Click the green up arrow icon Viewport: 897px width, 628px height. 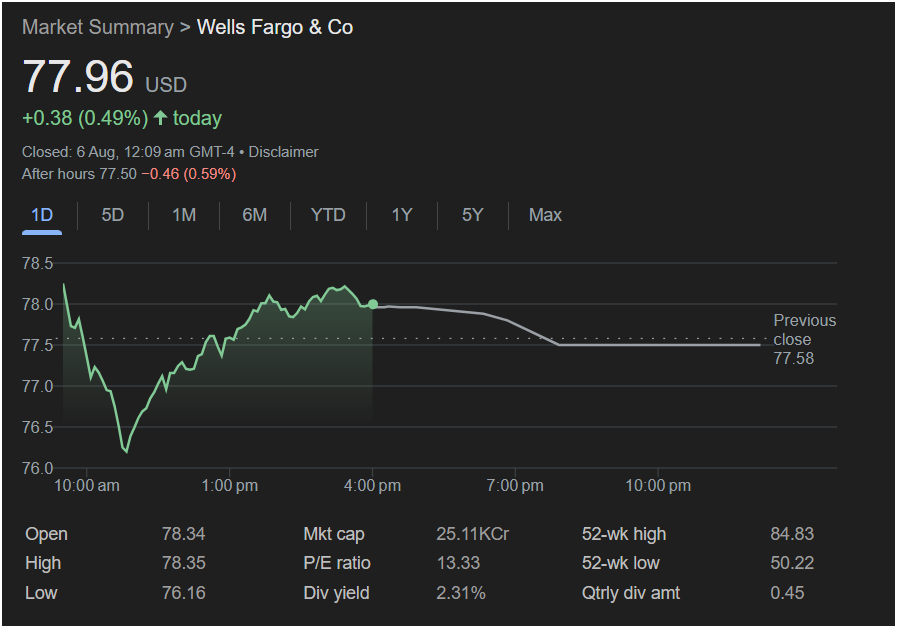160,118
